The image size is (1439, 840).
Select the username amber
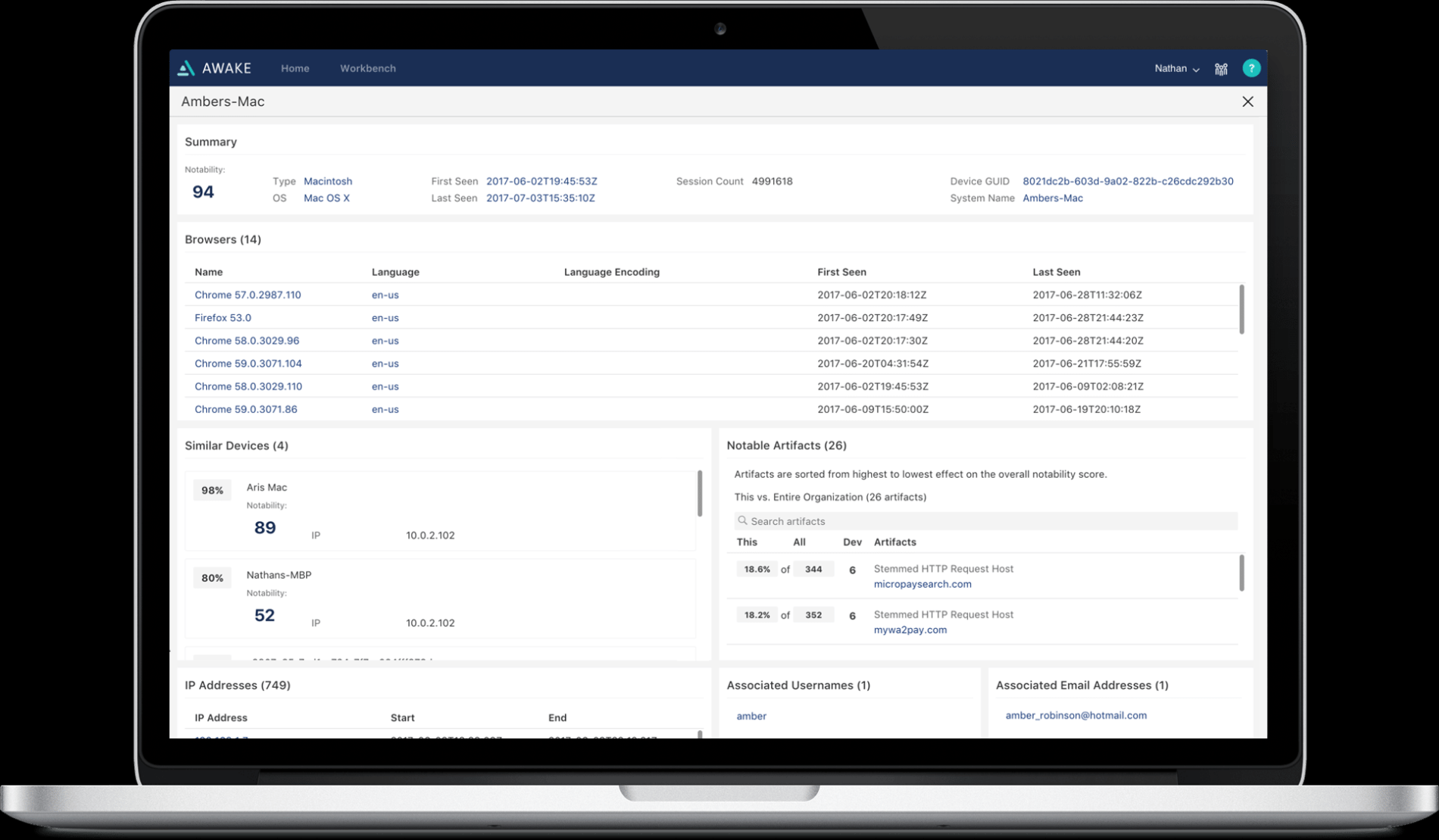coord(751,716)
